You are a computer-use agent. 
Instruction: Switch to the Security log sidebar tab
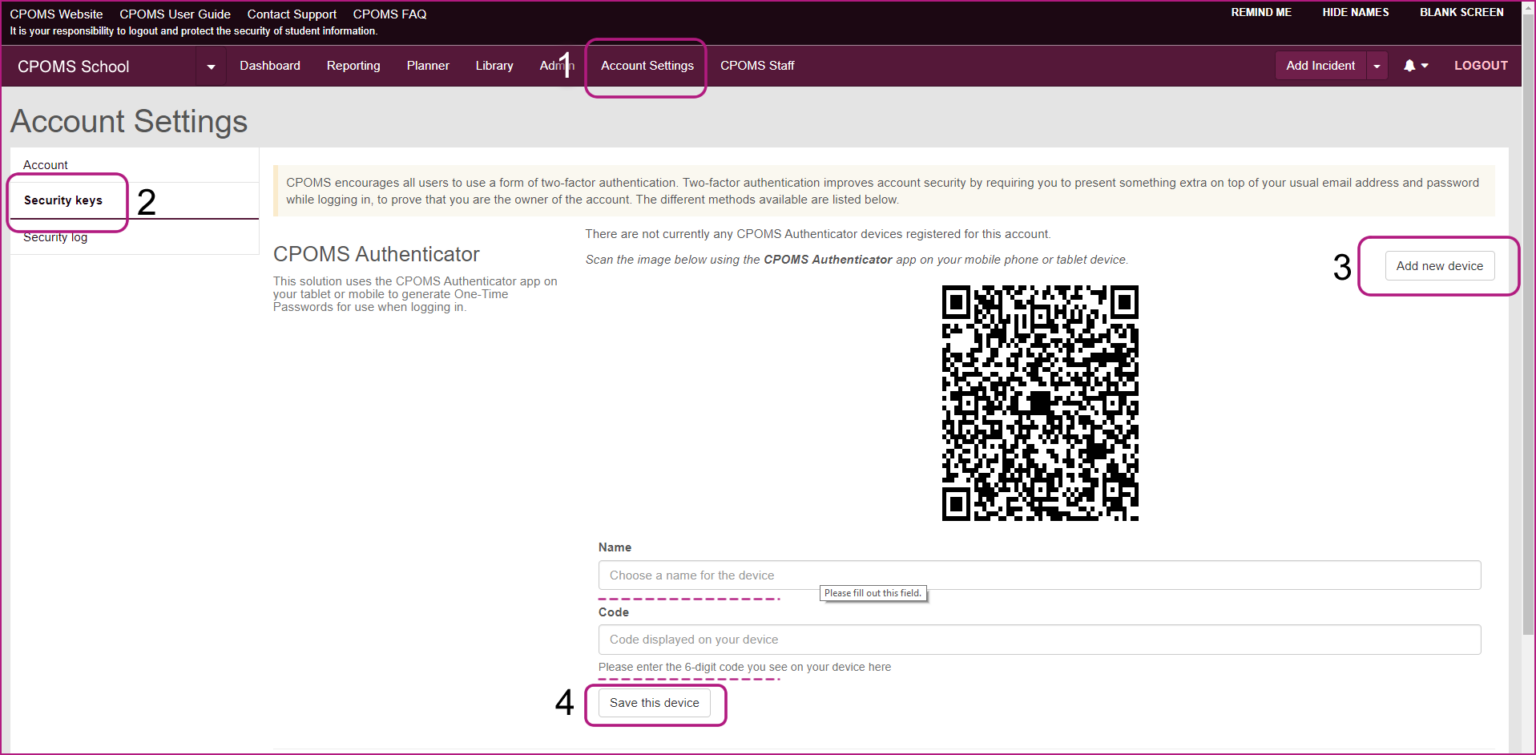(x=55, y=238)
